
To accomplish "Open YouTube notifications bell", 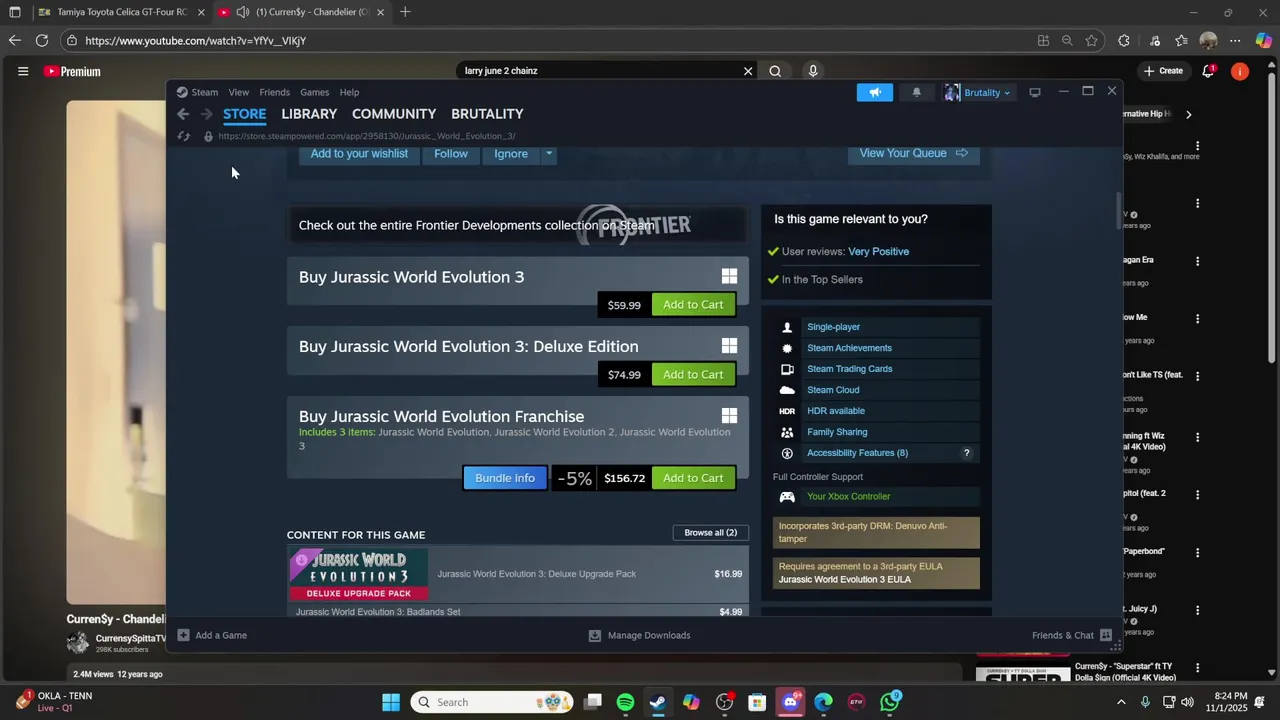I will (x=1209, y=71).
